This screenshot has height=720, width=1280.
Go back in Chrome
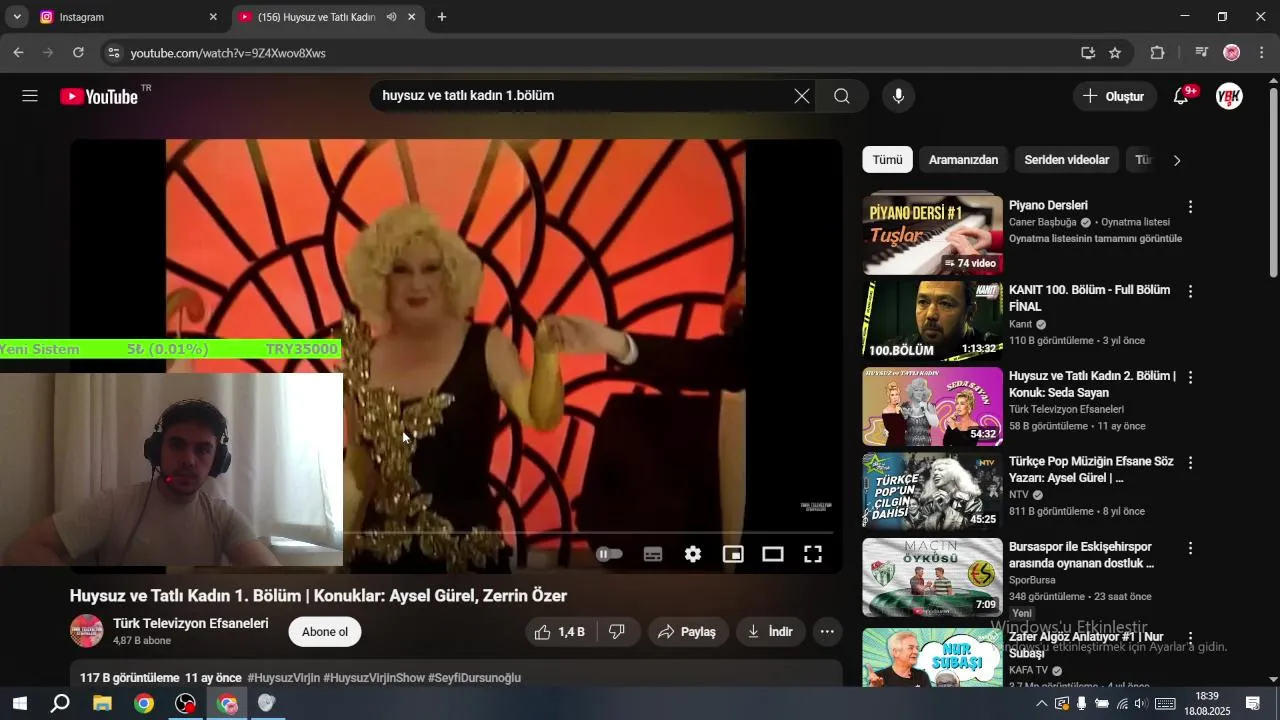click(x=18, y=53)
